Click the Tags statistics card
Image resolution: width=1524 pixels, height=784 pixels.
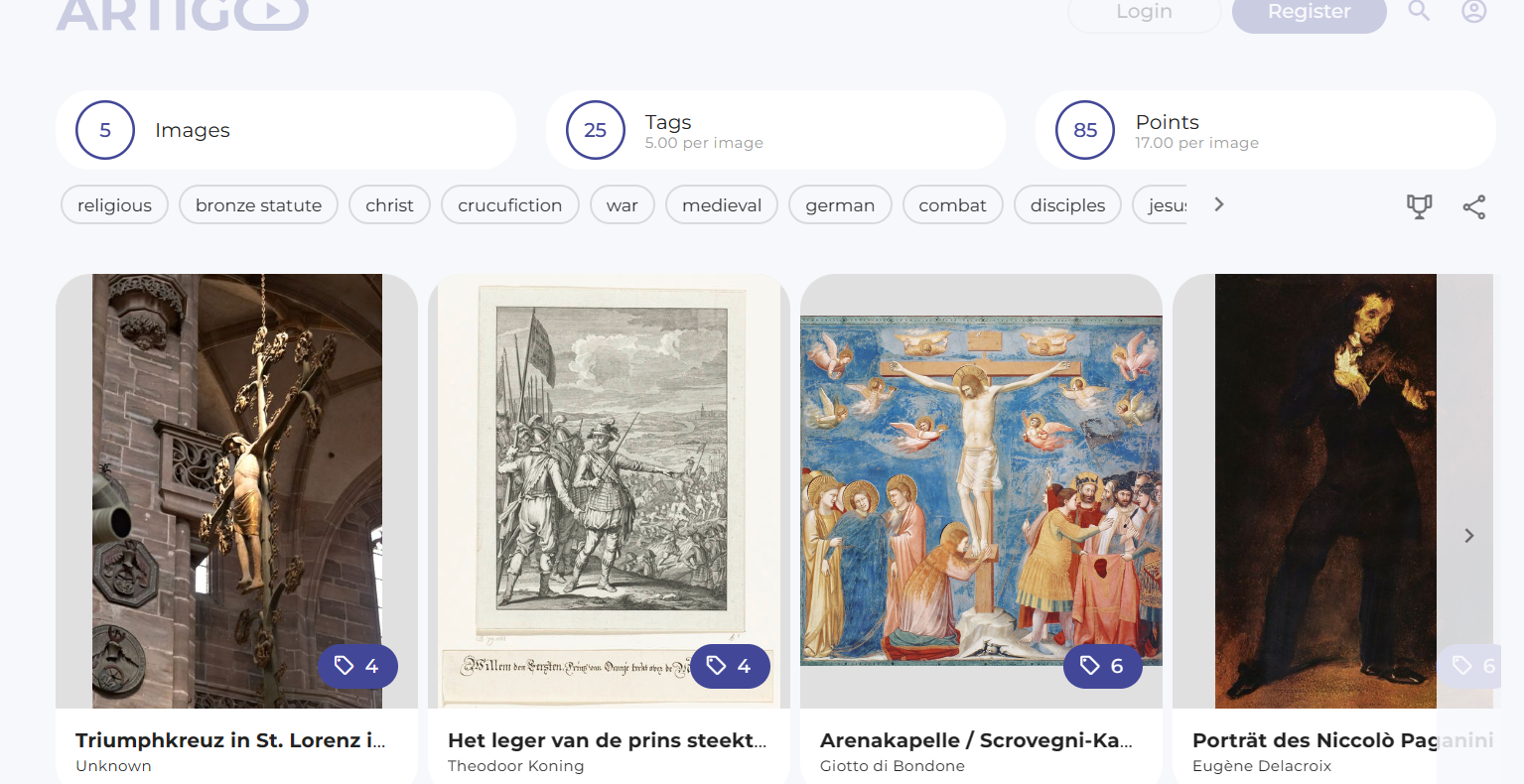coord(775,130)
